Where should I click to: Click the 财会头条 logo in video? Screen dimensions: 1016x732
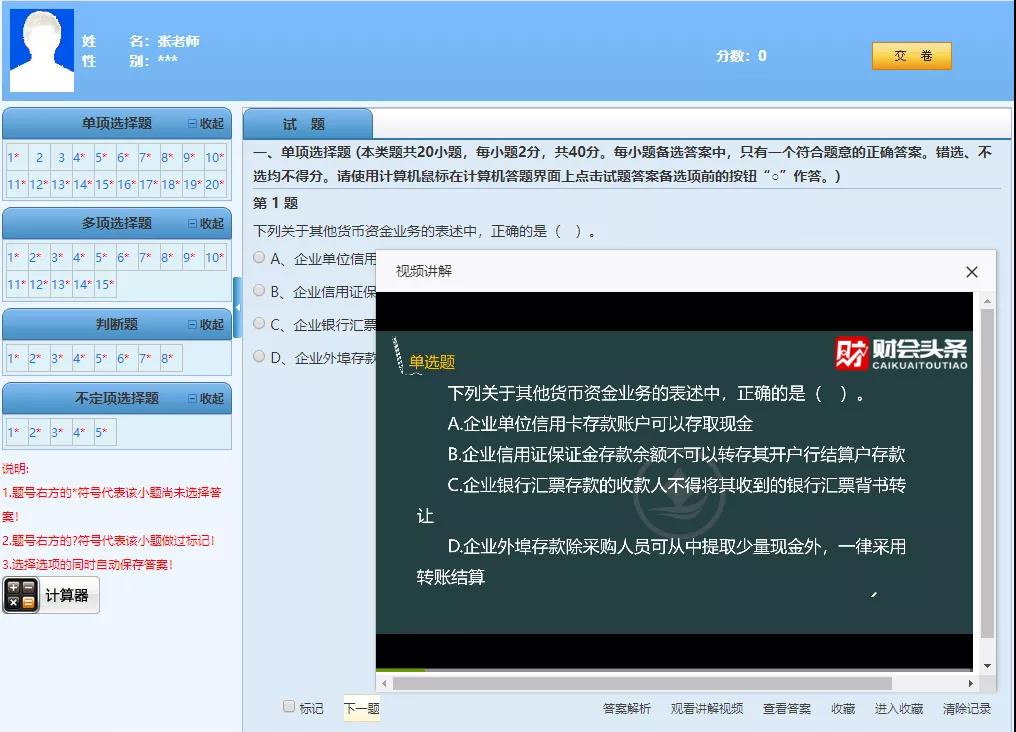[x=902, y=353]
